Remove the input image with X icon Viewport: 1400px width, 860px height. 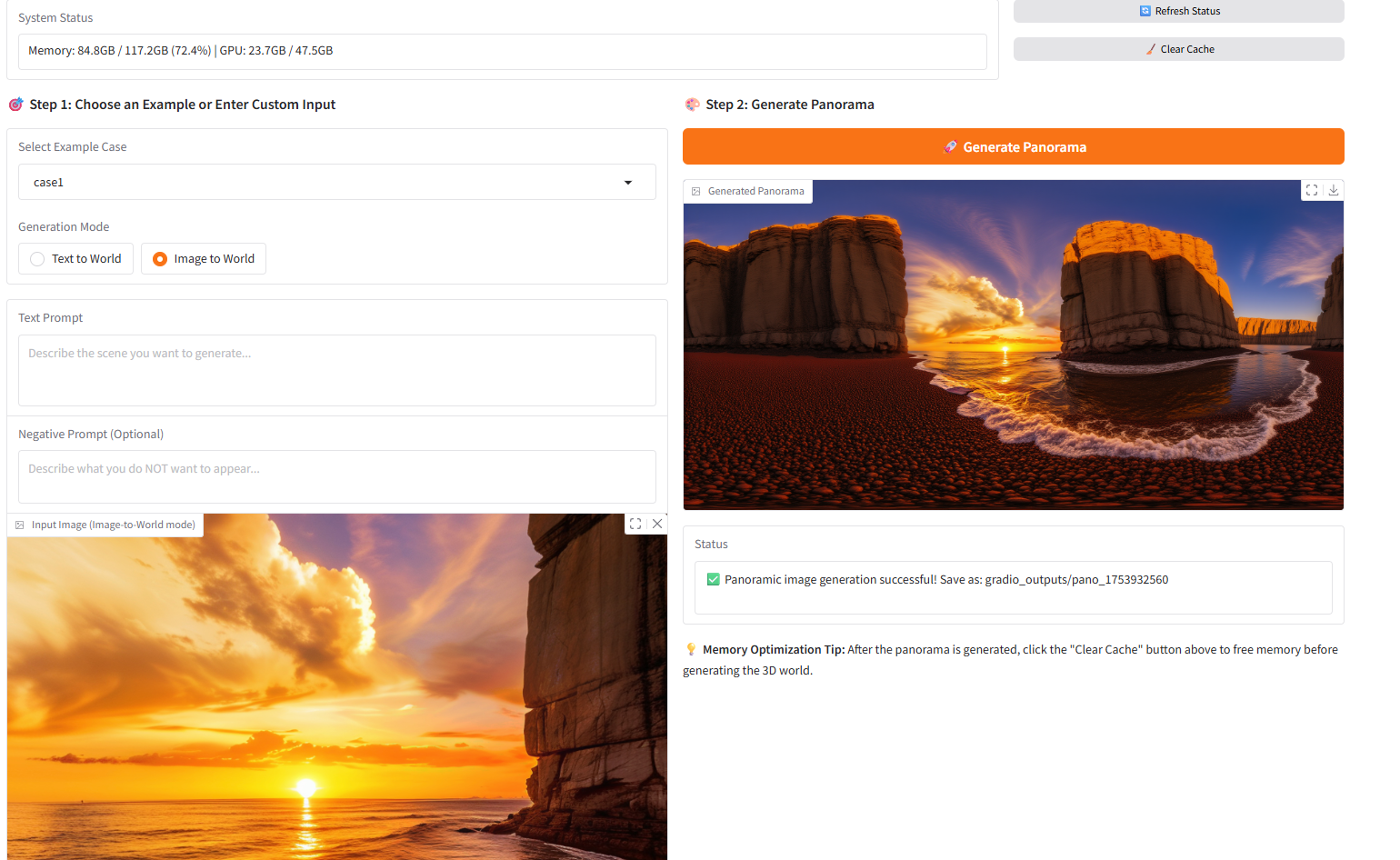[x=657, y=524]
